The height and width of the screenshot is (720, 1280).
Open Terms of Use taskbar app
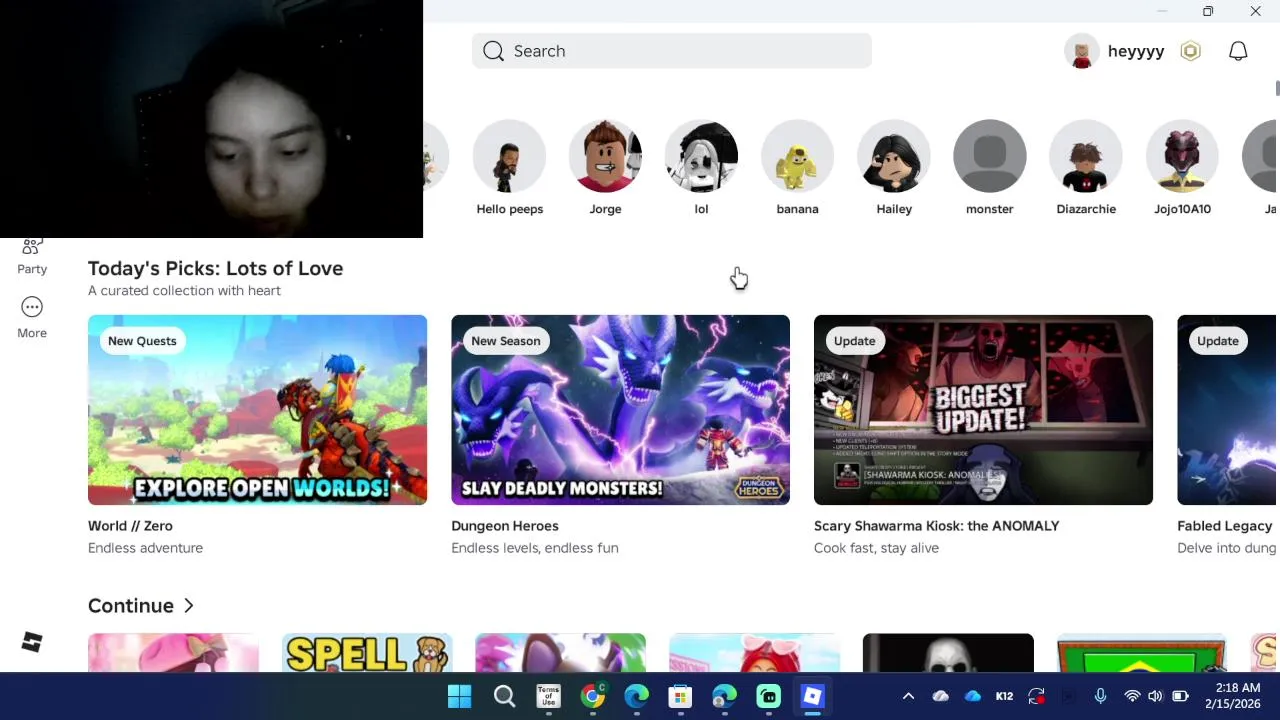(x=548, y=696)
